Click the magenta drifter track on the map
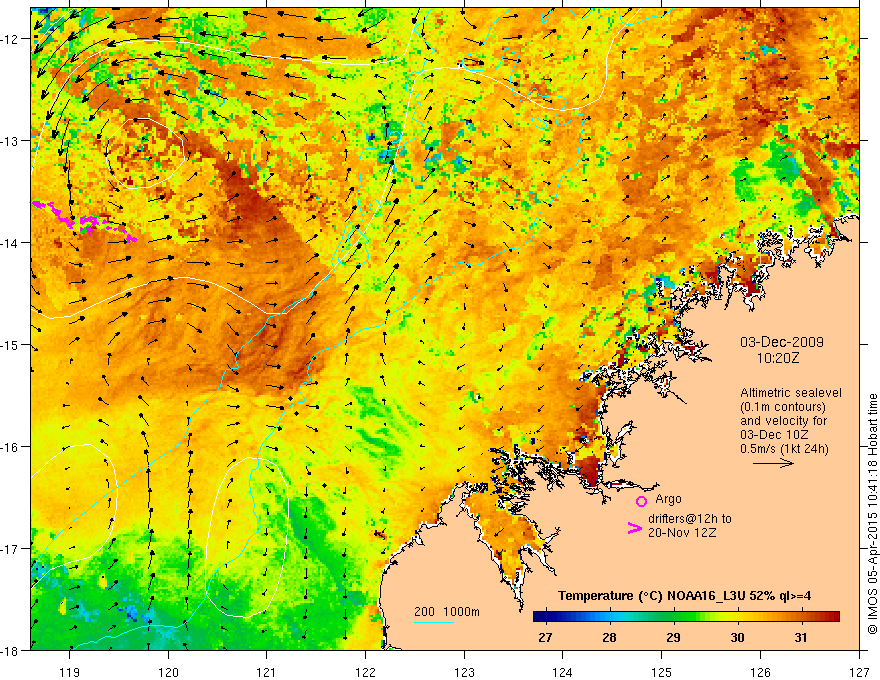Image resolution: width=880 pixels, height=680 pixels. [x=84, y=222]
